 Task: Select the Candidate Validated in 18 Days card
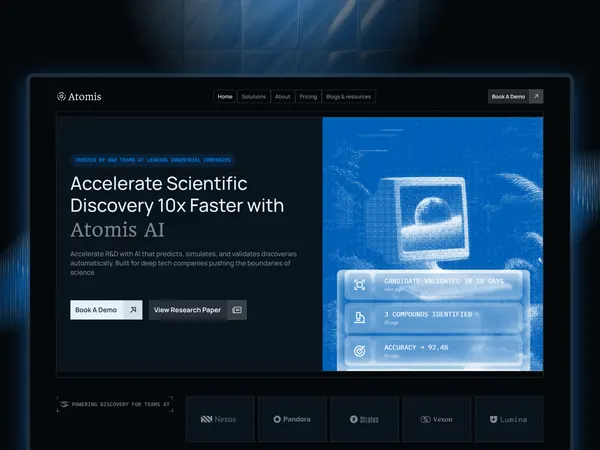[433, 285]
